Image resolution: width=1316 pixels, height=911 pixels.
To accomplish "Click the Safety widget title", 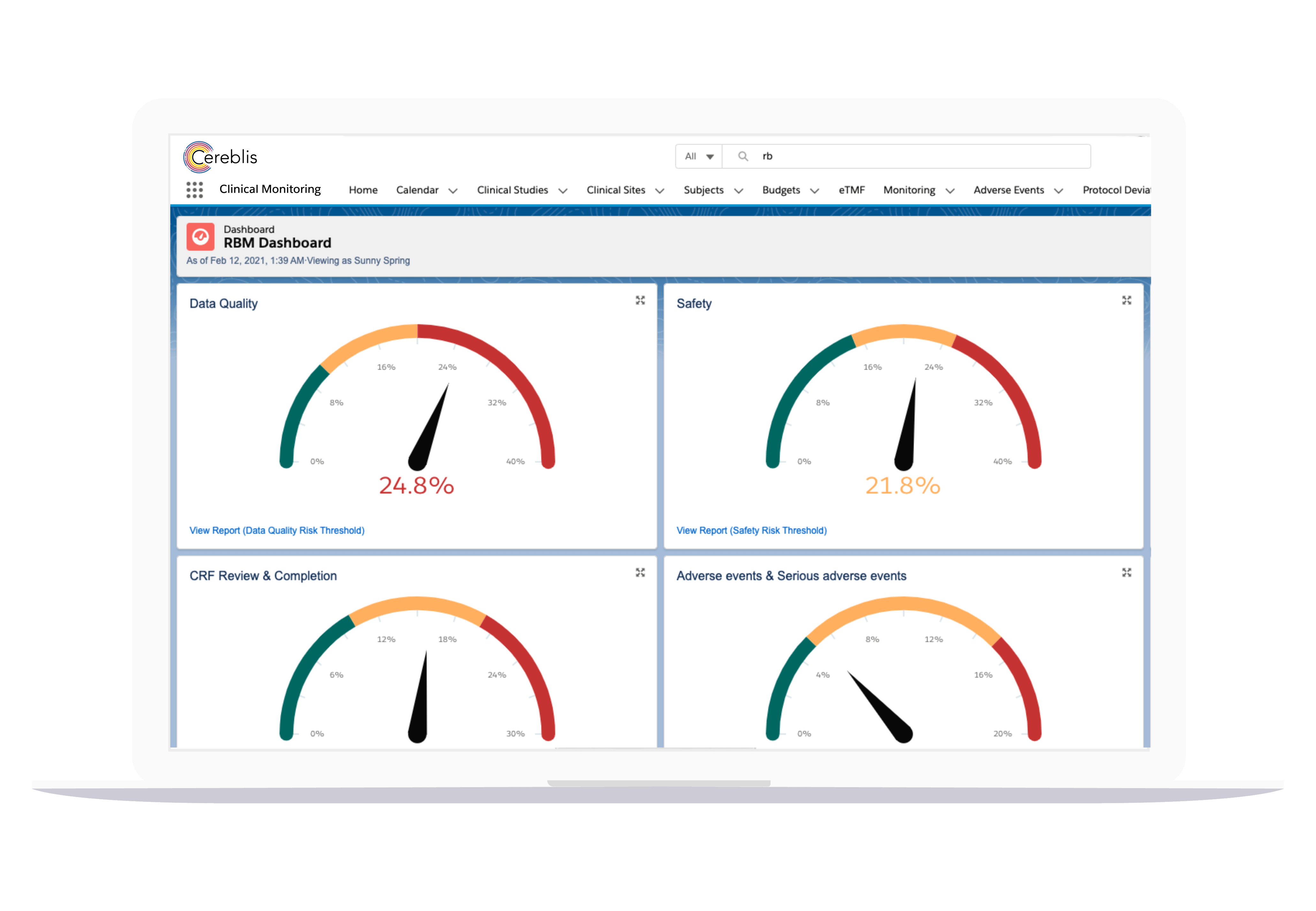I will (x=694, y=304).
